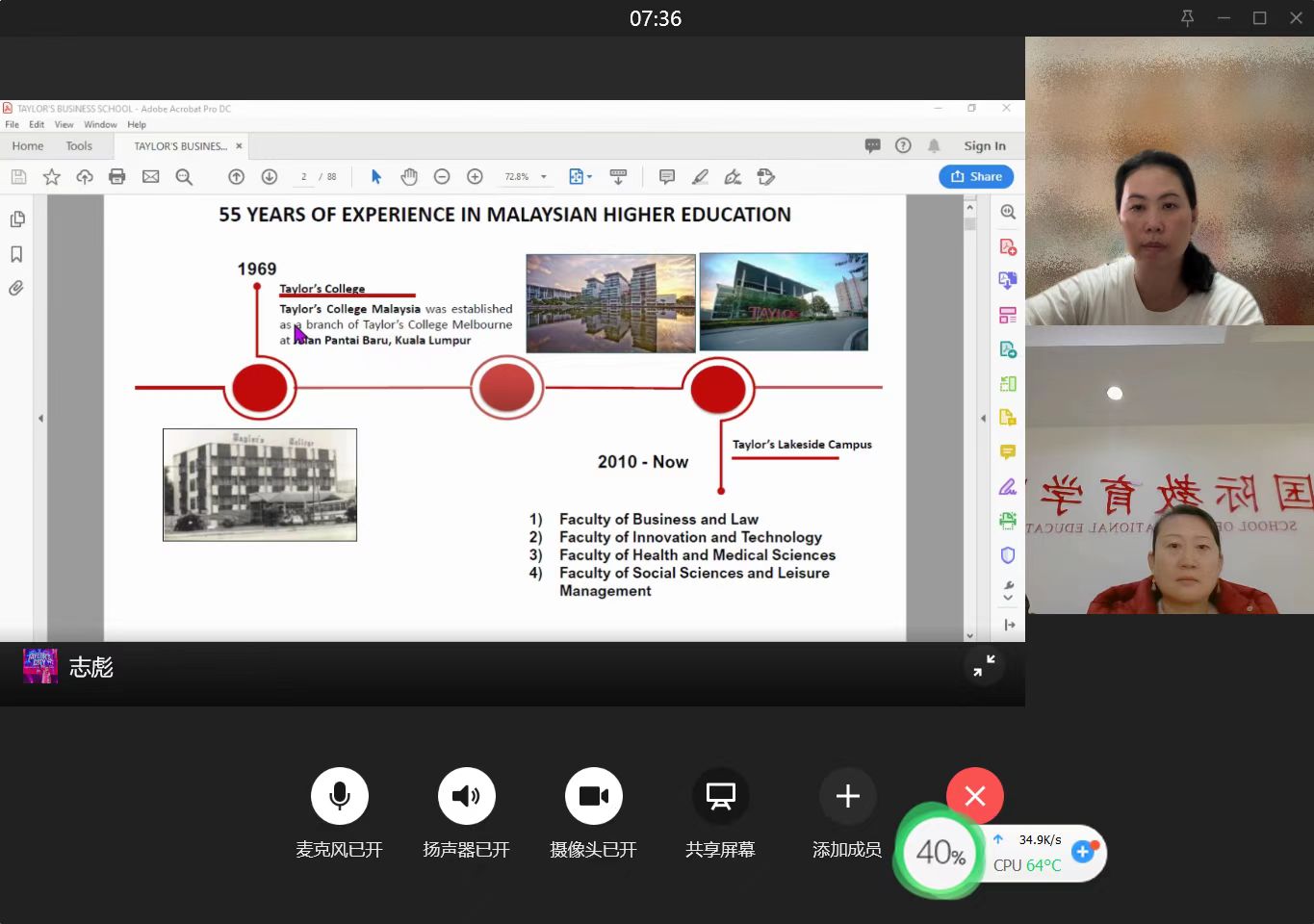Show the Acrobat bell notifications
1314x924 pixels.
click(x=934, y=146)
